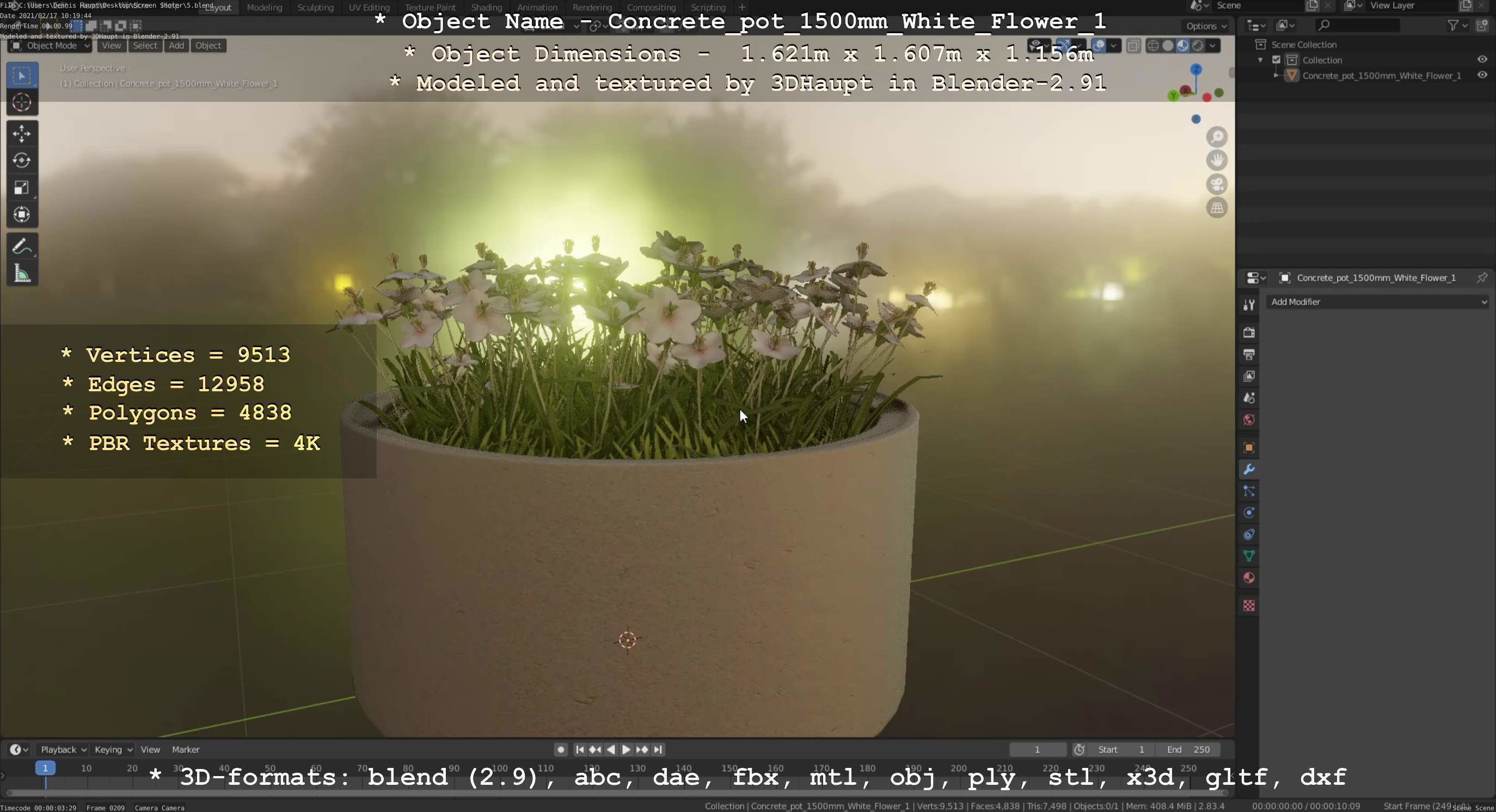Select the Measure ruler tool
The height and width of the screenshot is (812, 1496).
point(22,273)
